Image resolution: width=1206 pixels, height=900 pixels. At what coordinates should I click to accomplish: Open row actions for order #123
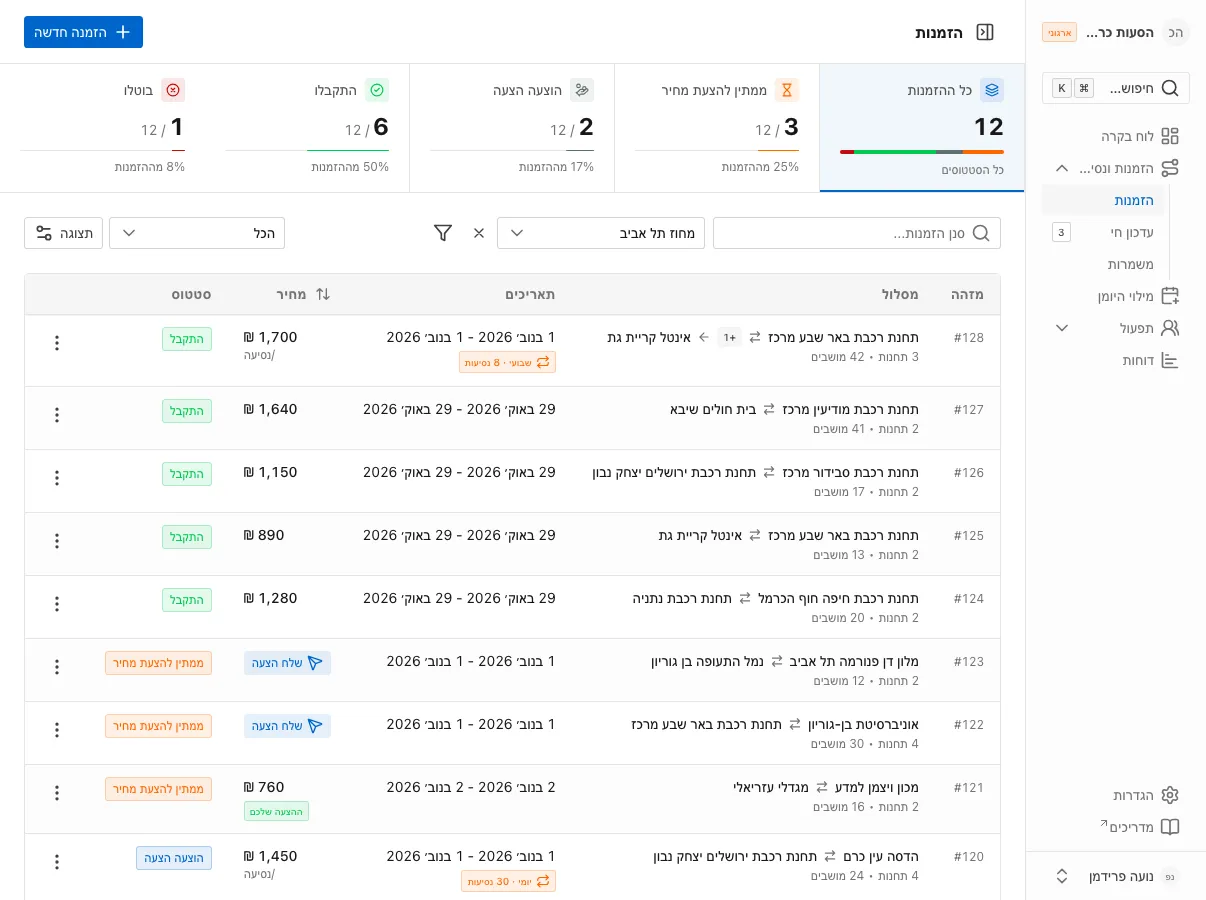[x=57, y=667]
